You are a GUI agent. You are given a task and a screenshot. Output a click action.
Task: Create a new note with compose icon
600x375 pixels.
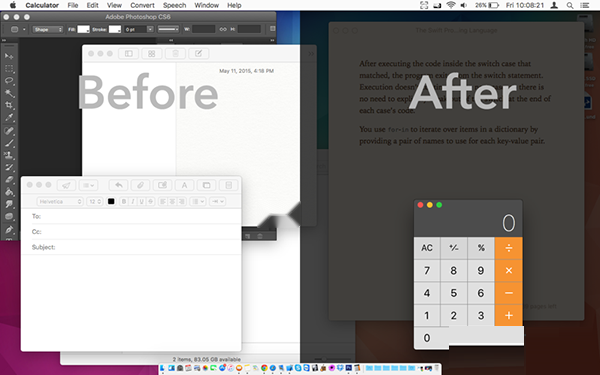(198, 54)
